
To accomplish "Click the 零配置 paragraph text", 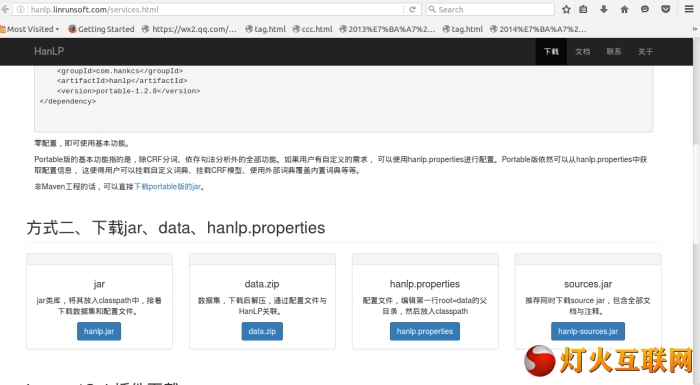I will click(x=83, y=143).
